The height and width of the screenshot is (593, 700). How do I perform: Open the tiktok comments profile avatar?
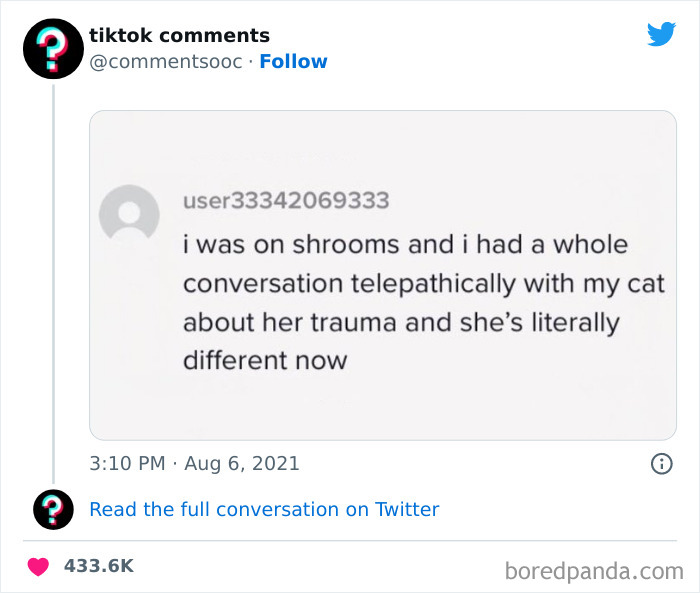tap(53, 49)
